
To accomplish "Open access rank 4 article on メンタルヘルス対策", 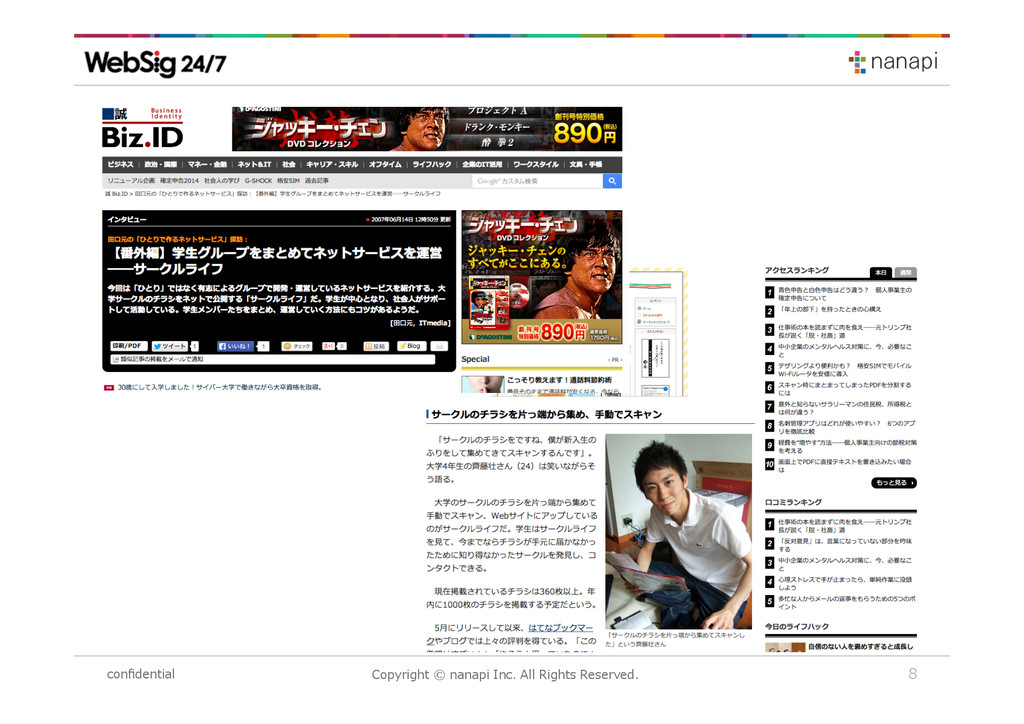I will [844, 351].
